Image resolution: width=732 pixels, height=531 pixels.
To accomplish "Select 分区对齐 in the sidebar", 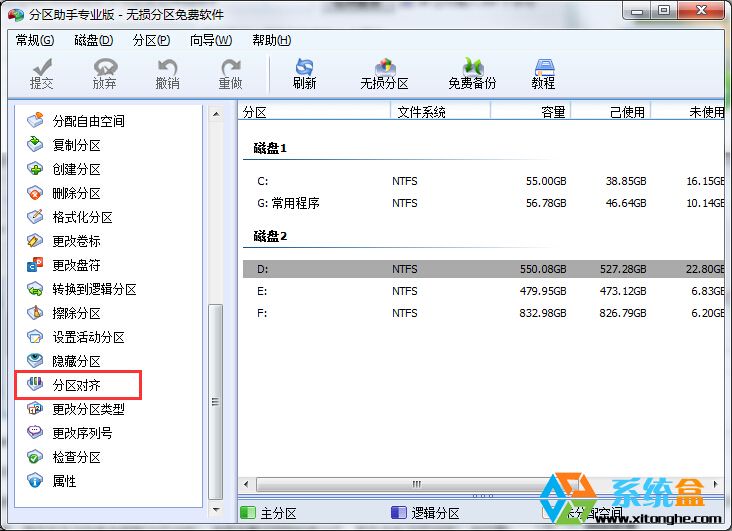I will (x=76, y=385).
